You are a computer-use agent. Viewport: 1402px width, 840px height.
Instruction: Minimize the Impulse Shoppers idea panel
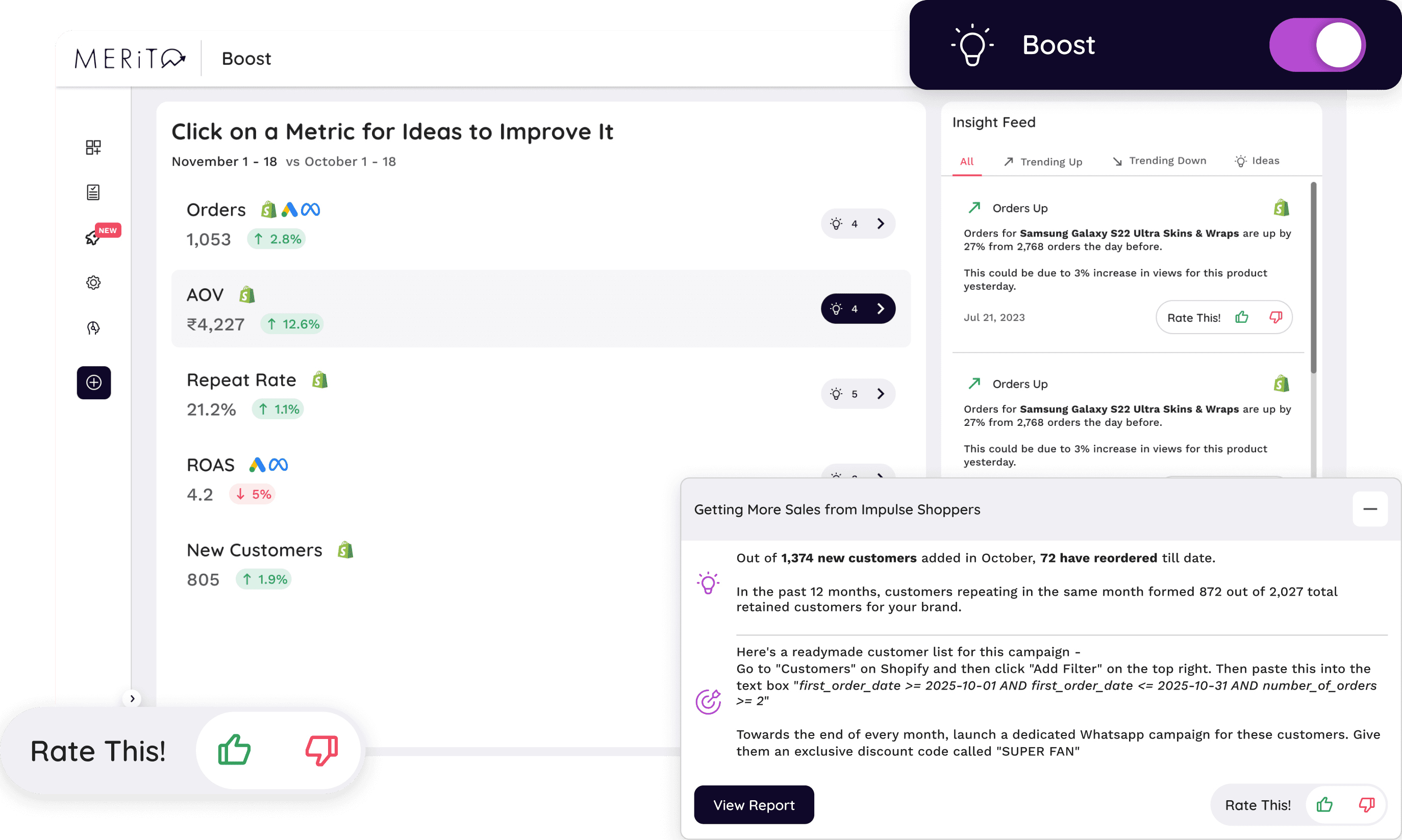(1370, 509)
